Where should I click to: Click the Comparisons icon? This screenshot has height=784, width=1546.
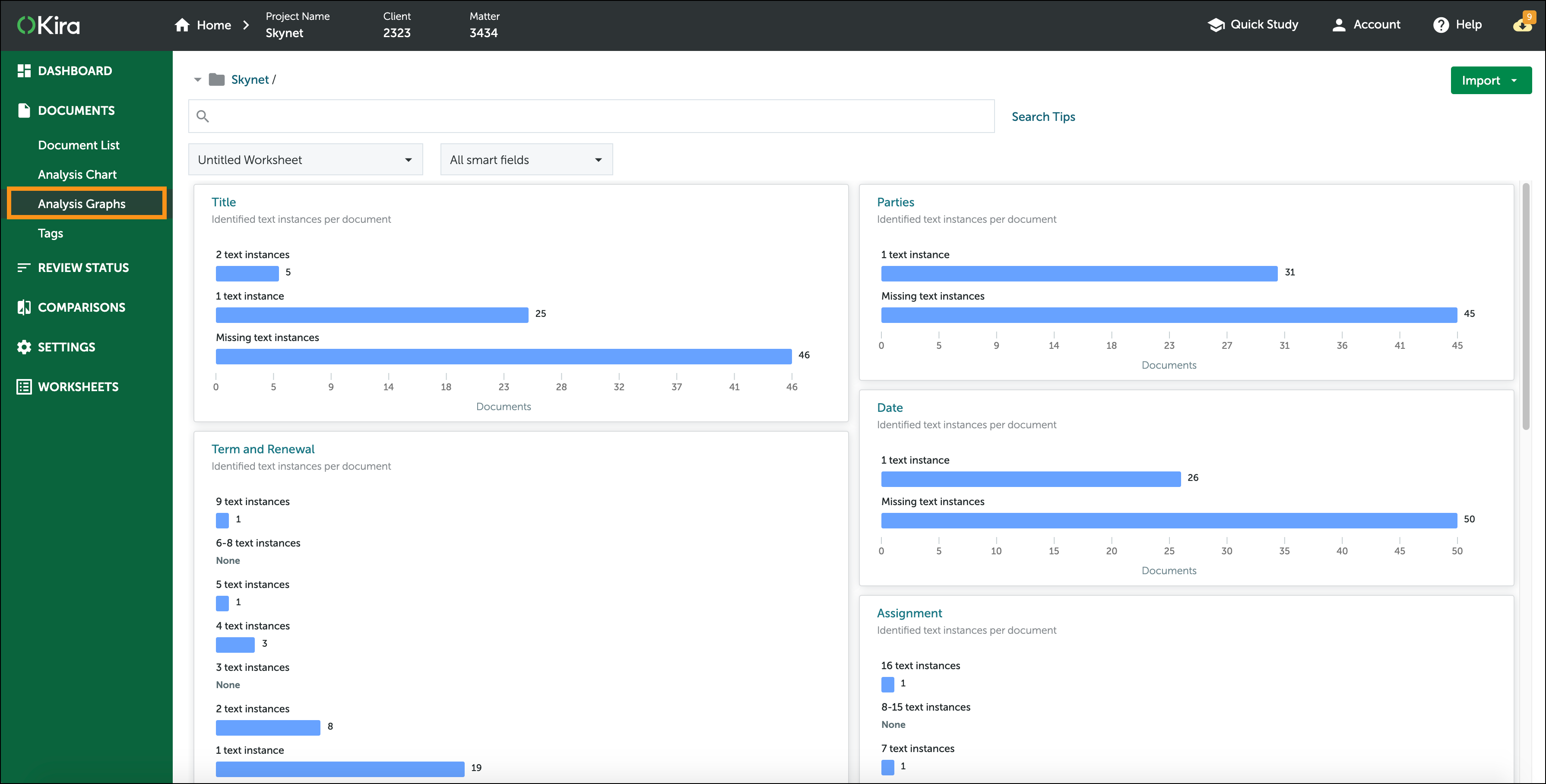(24, 307)
